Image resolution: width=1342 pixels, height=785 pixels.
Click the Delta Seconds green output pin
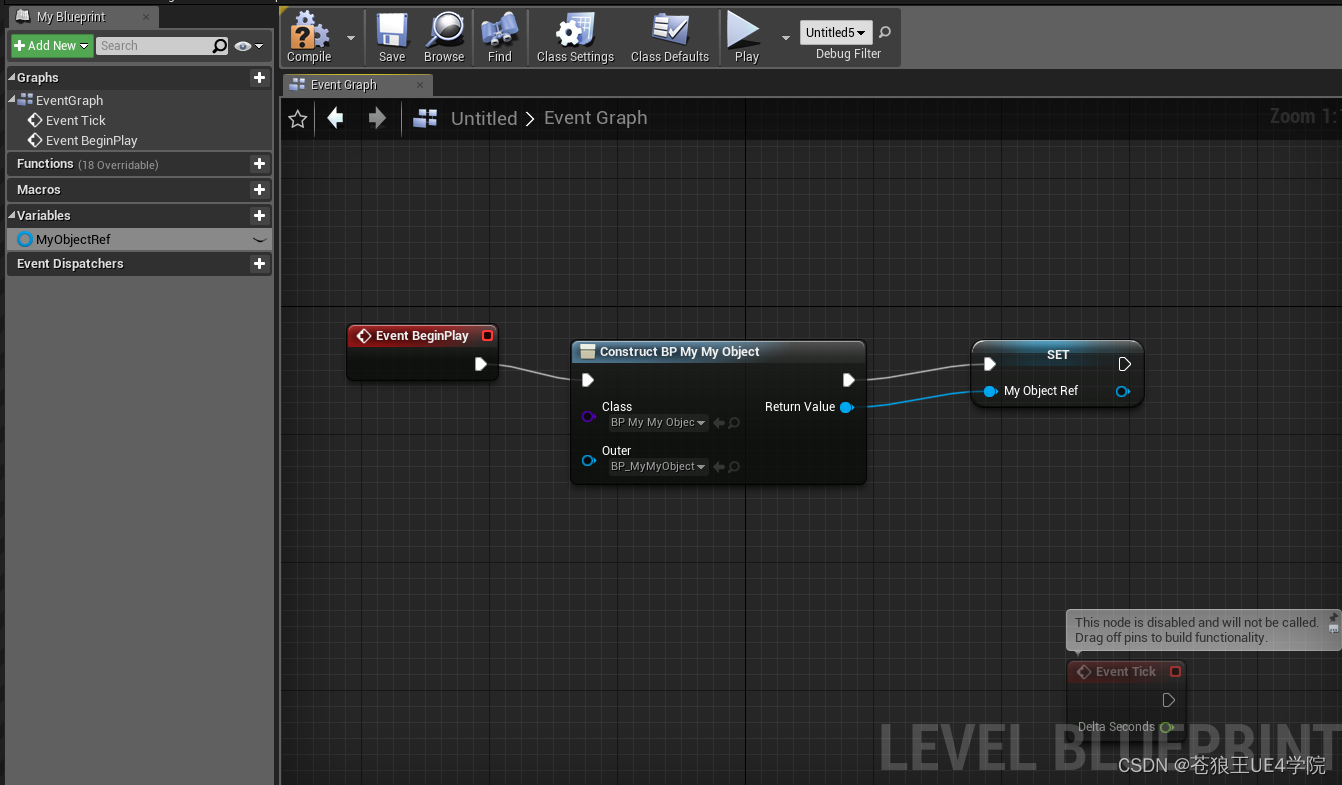click(x=1167, y=727)
